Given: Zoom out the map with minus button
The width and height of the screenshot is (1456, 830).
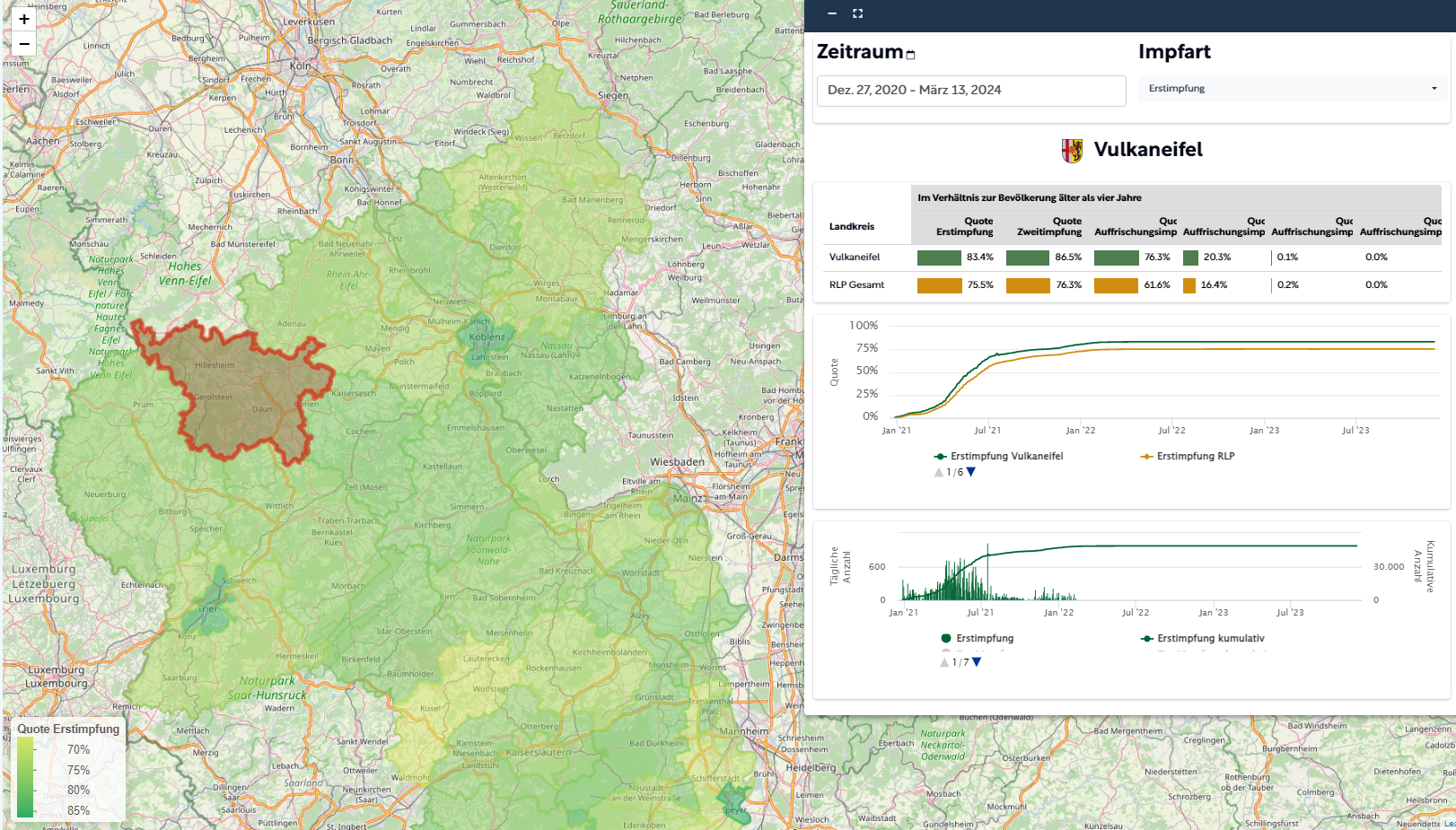Looking at the screenshot, I should point(24,44).
